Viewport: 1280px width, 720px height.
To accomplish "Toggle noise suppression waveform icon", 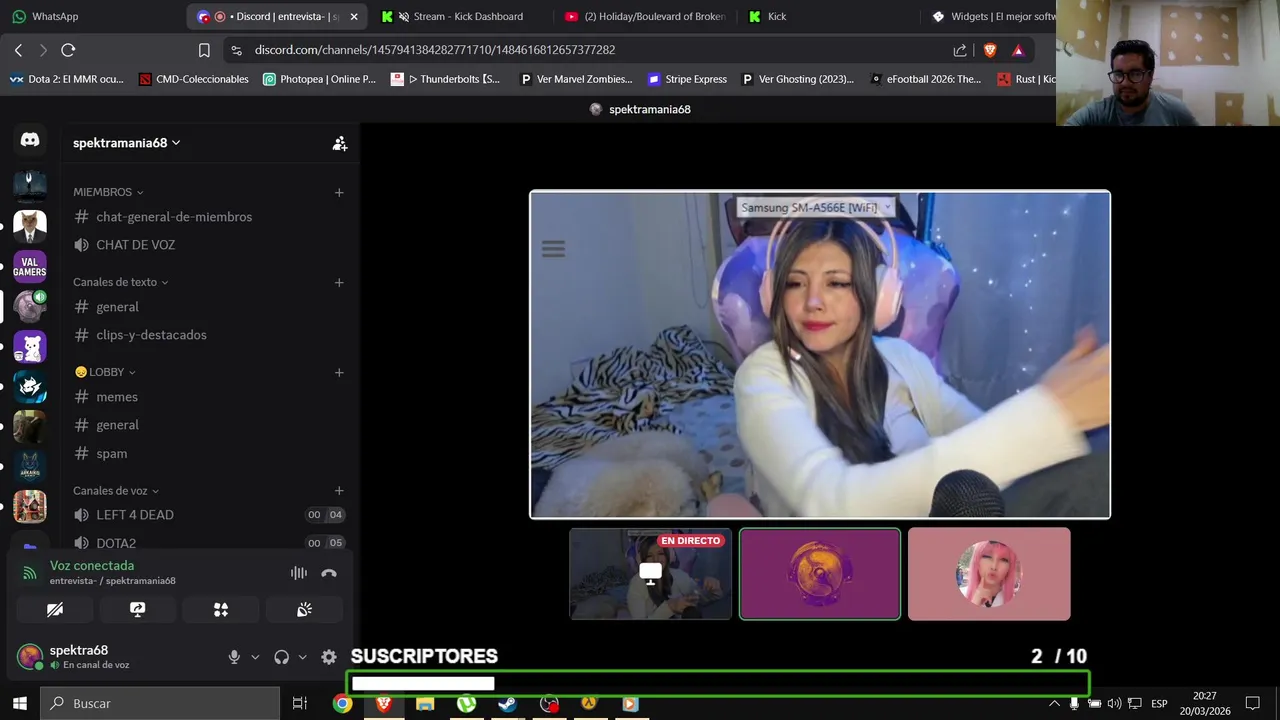I will (299, 573).
